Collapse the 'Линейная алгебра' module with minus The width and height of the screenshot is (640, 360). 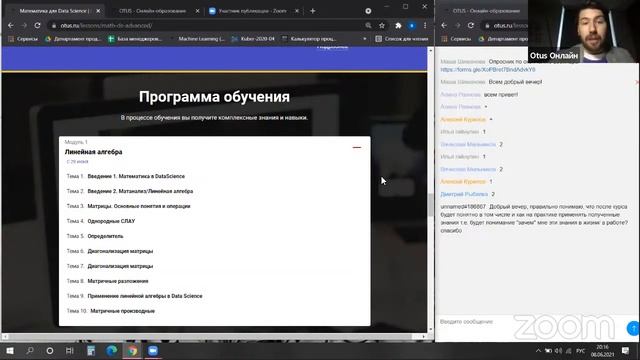click(357, 147)
